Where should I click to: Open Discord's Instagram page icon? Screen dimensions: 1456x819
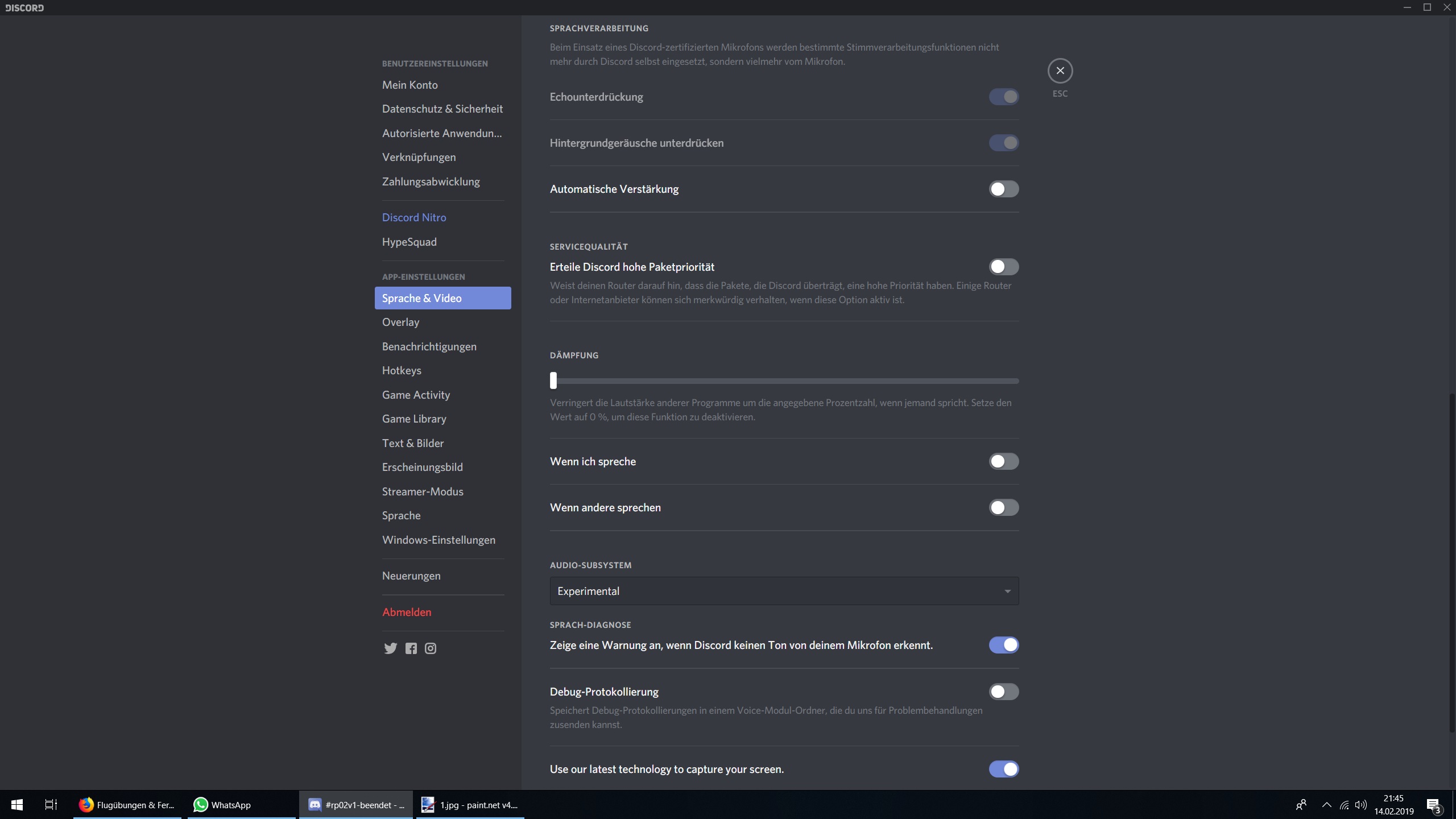431,648
